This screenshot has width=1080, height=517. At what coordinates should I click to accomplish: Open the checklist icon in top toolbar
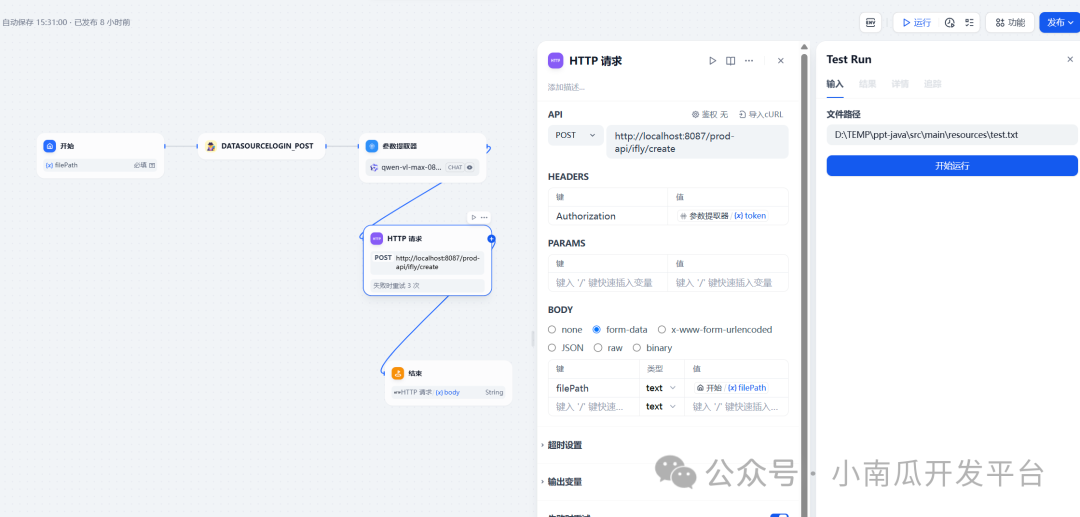coord(969,23)
